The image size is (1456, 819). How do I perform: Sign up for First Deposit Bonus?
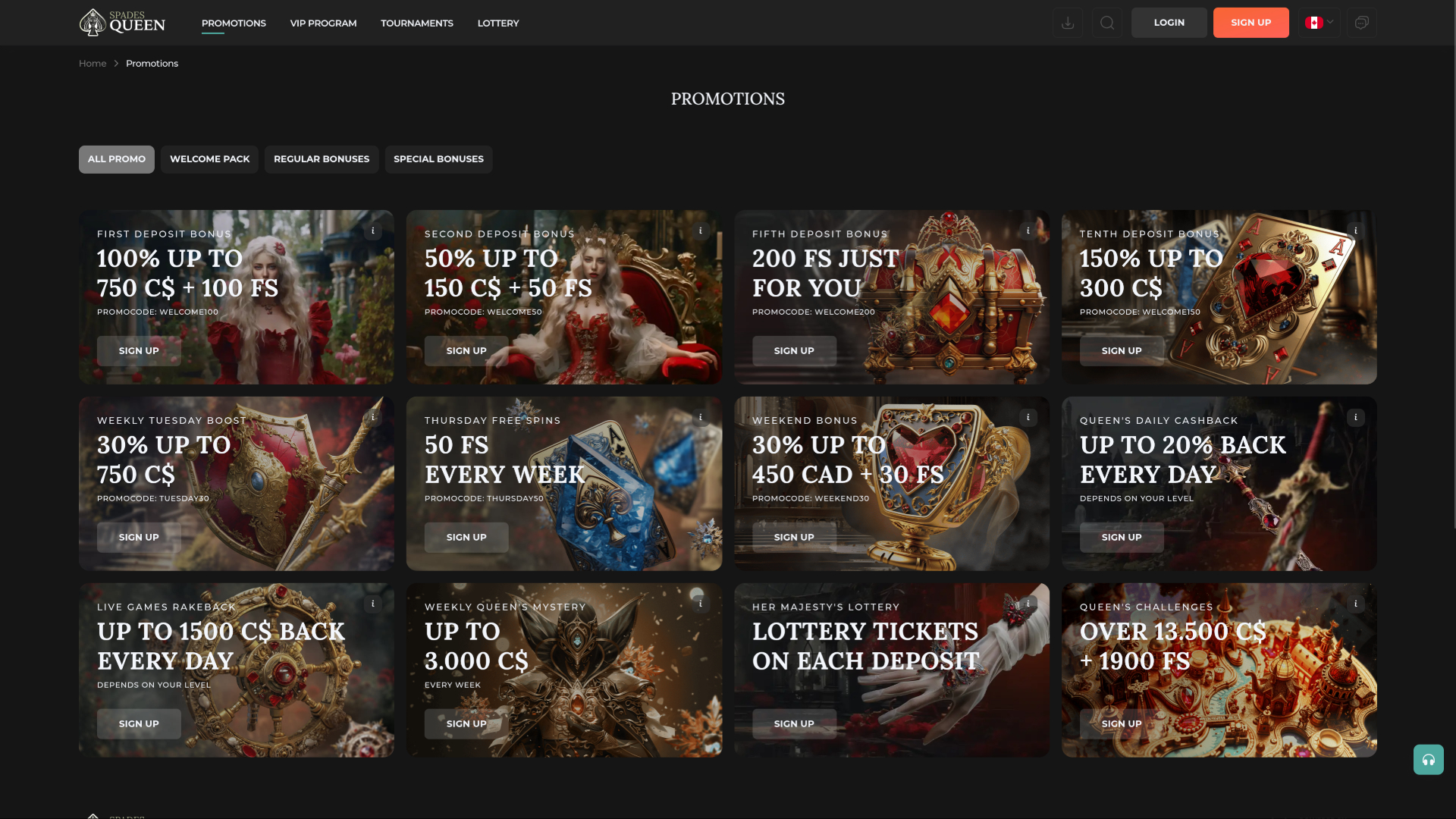coord(139,351)
